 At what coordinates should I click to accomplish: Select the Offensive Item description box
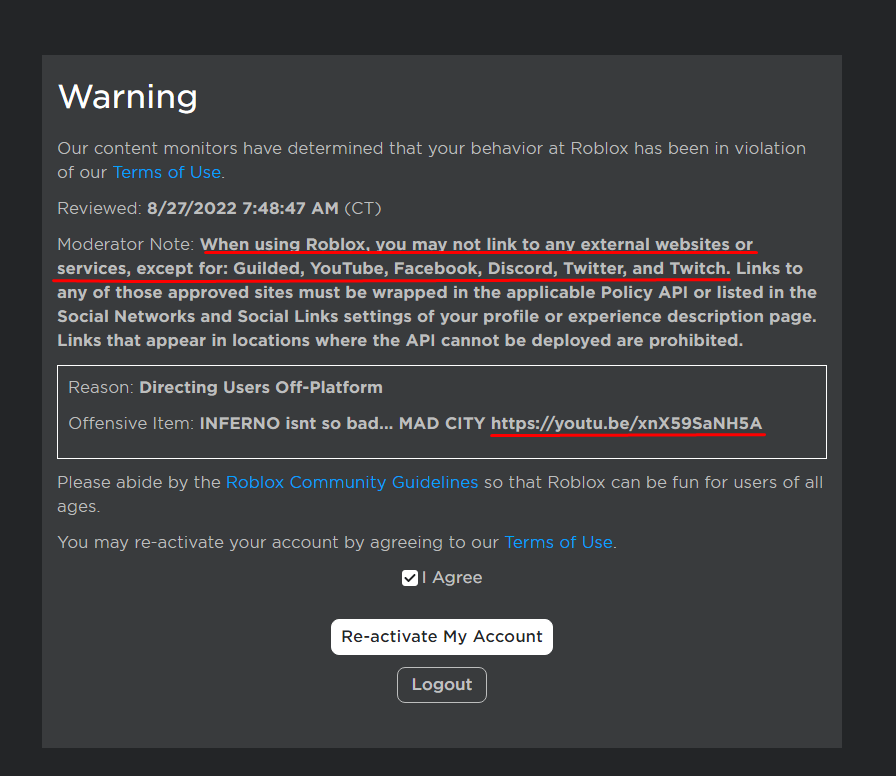[x=442, y=412]
